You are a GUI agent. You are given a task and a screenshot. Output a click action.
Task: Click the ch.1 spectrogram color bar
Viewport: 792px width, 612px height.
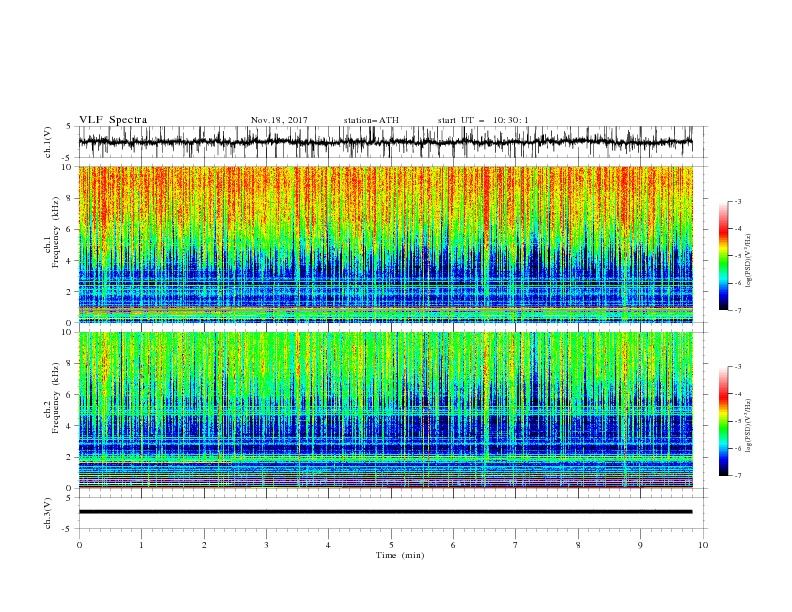(x=724, y=256)
